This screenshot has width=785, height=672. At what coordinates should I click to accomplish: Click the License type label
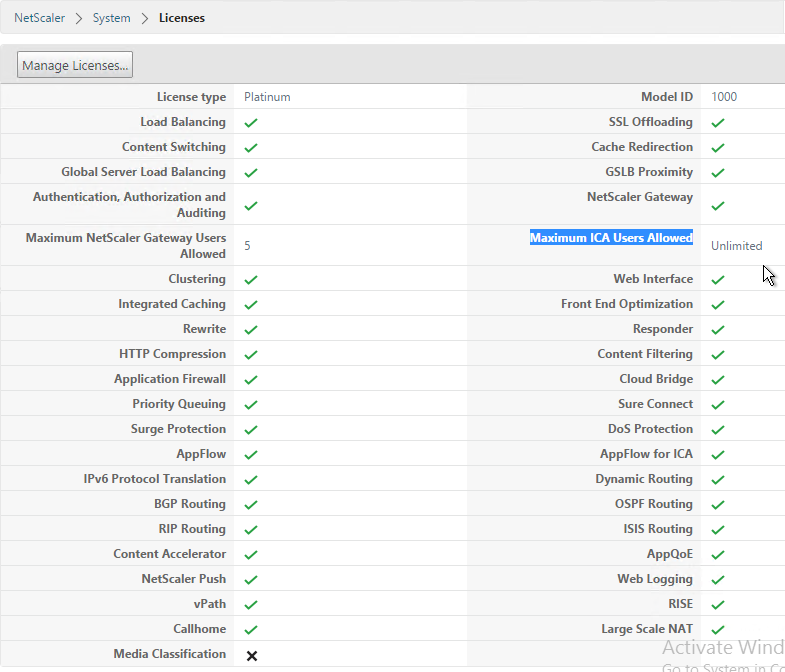191,97
